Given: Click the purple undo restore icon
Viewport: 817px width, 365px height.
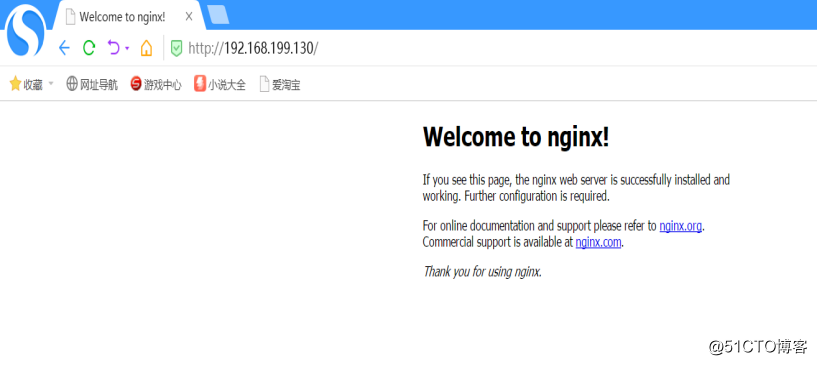Looking at the screenshot, I should (114, 48).
